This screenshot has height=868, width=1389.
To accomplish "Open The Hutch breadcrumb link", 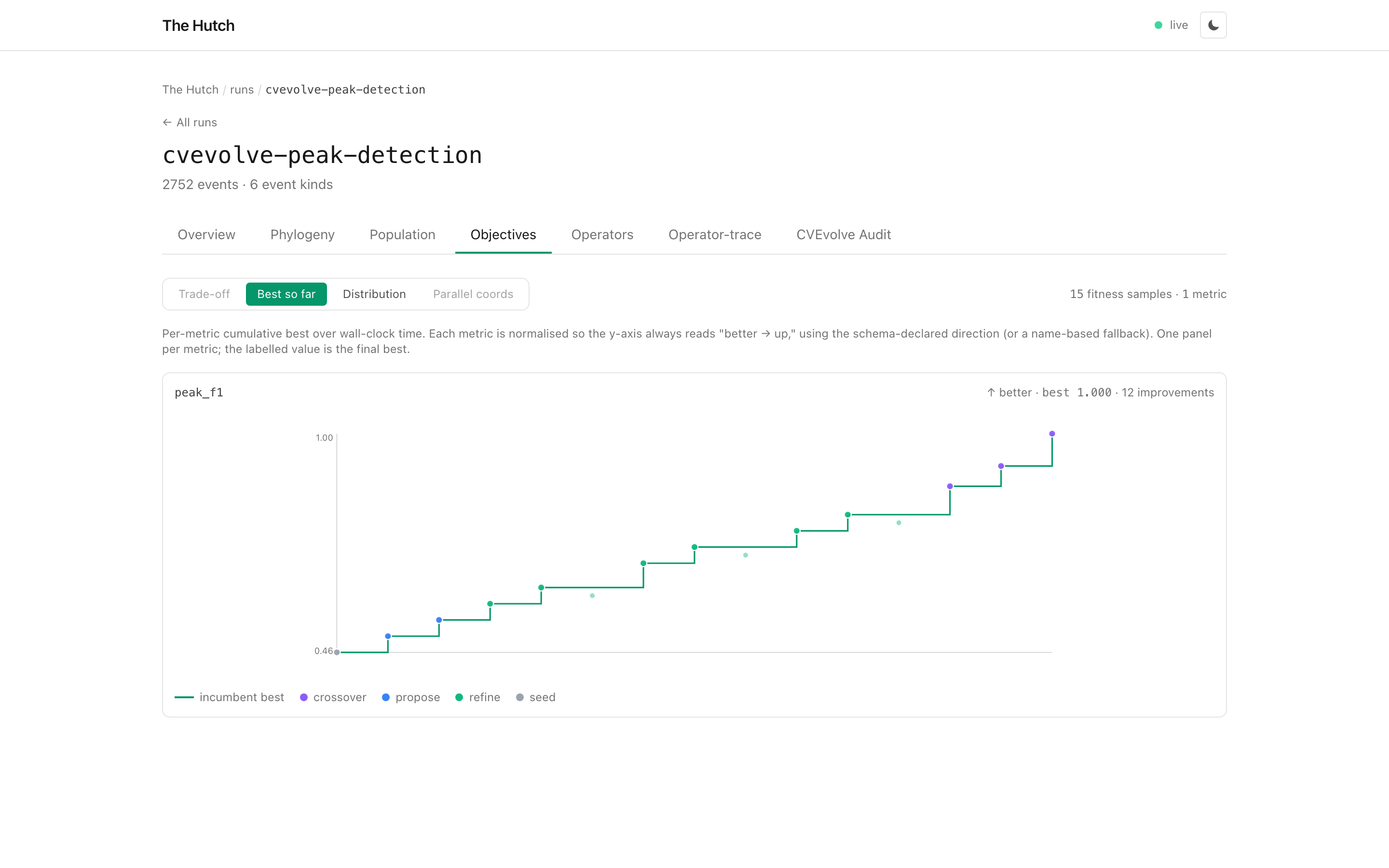I will (x=190, y=90).
